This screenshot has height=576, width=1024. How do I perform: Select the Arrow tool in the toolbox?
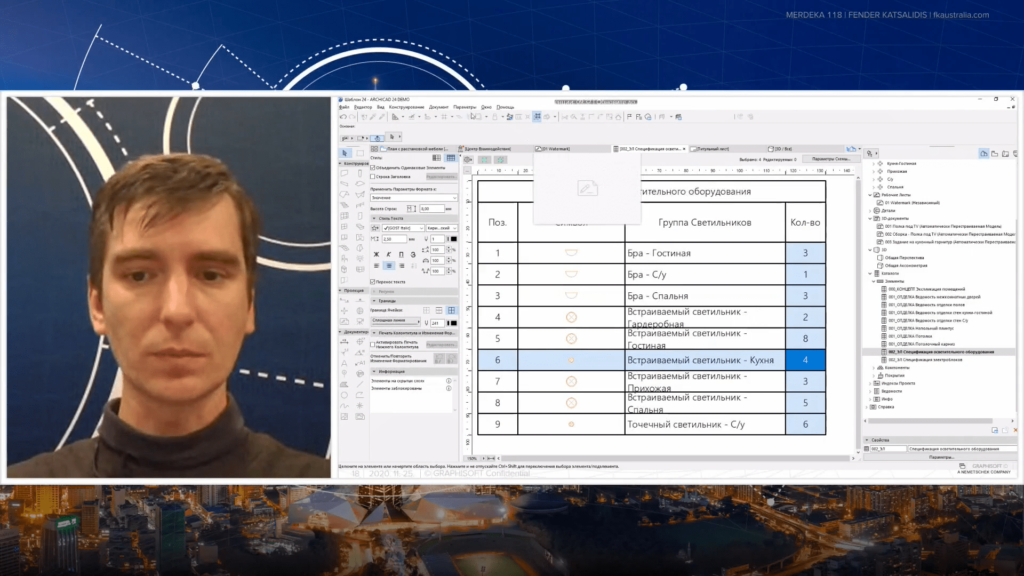[x=345, y=153]
